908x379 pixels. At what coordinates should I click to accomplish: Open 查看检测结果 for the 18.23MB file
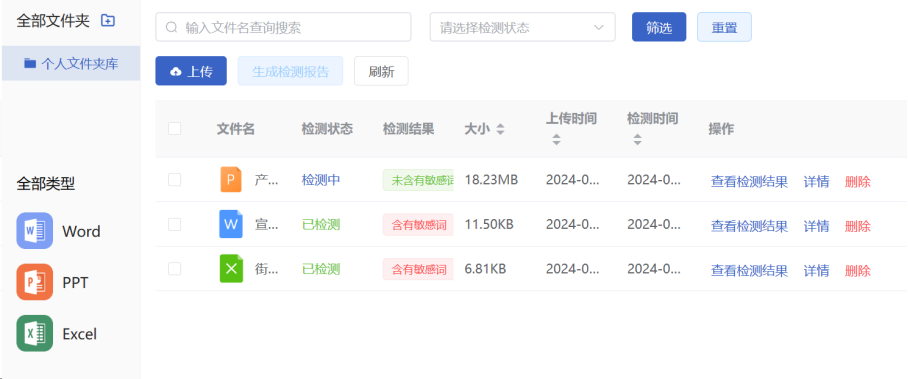(749, 181)
